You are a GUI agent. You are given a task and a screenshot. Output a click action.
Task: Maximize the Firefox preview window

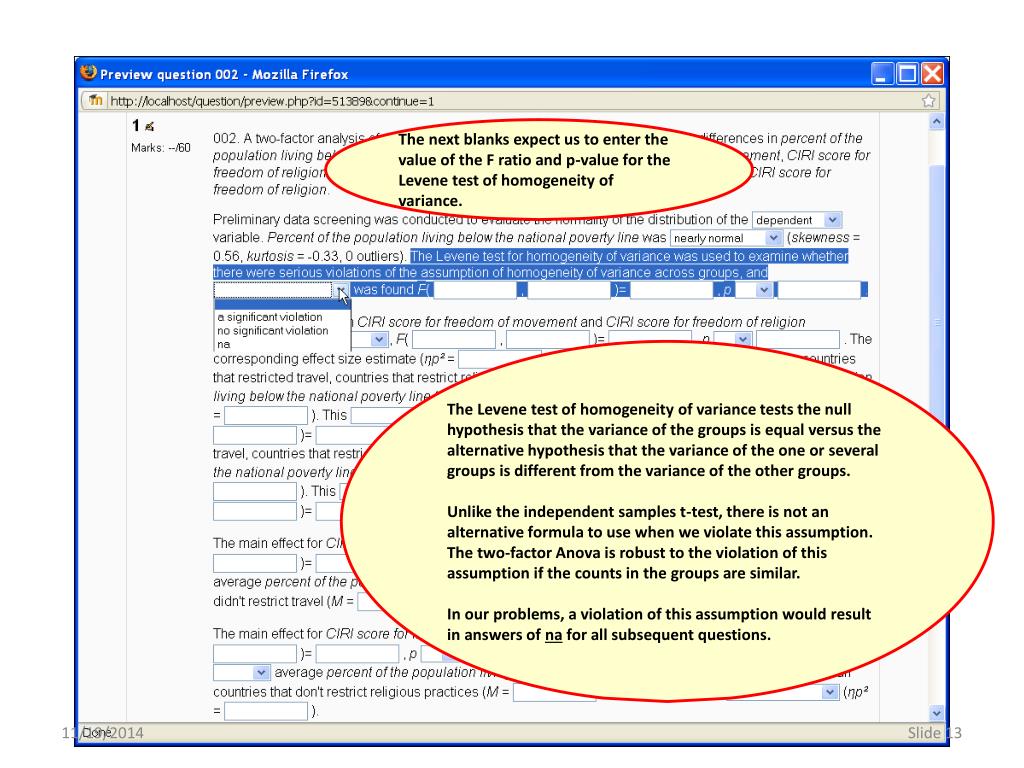click(907, 74)
